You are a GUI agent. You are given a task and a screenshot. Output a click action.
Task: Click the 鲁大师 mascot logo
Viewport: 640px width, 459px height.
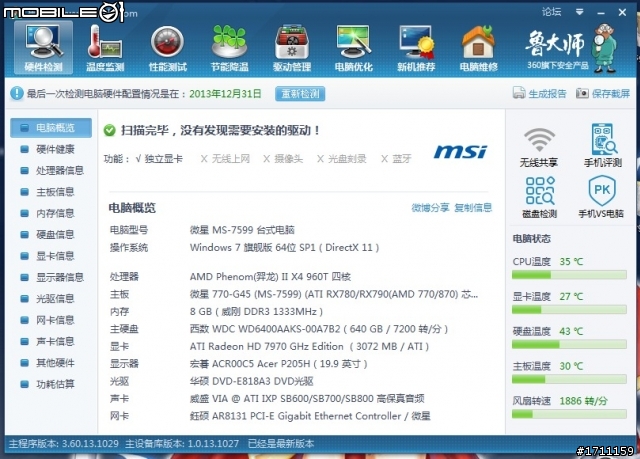(605, 48)
